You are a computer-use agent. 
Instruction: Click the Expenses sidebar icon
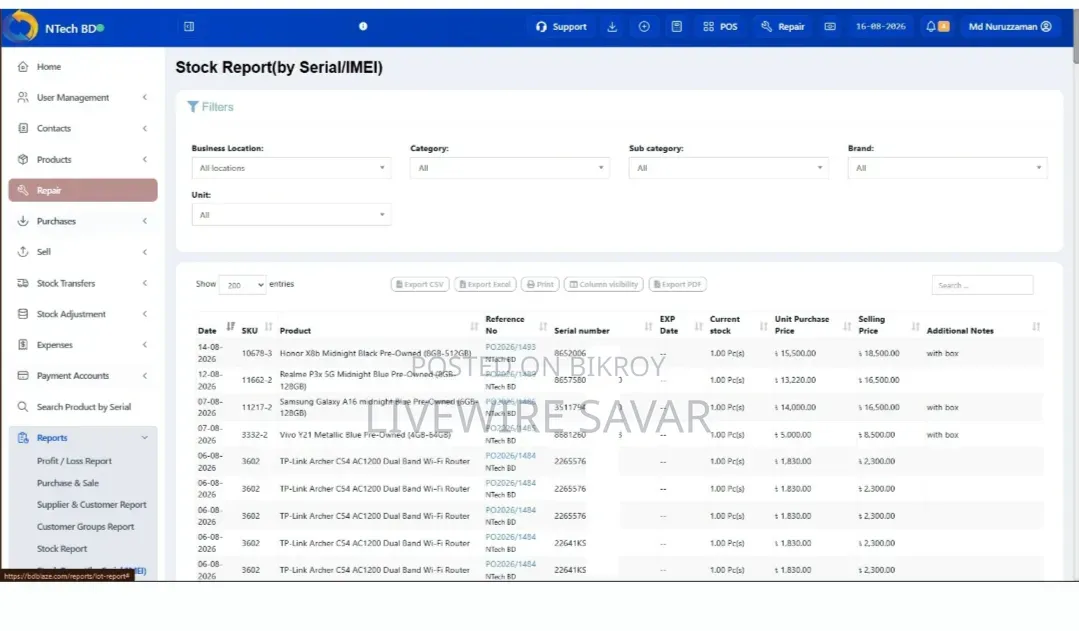coord(23,345)
